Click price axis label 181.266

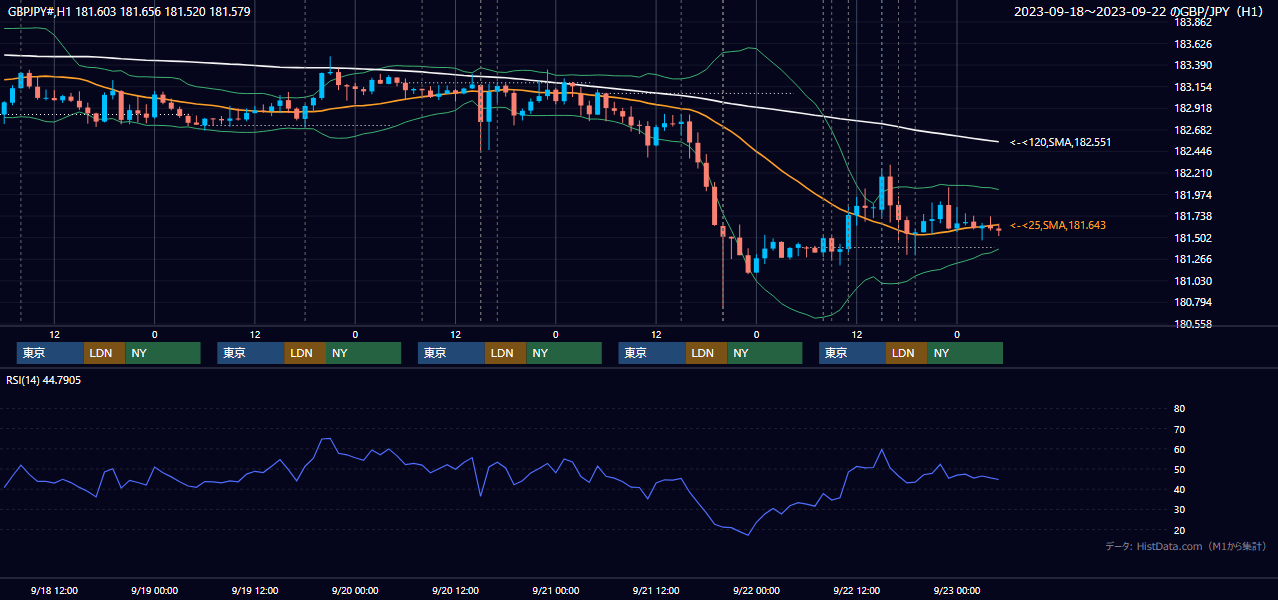click(x=1193, y=259)
